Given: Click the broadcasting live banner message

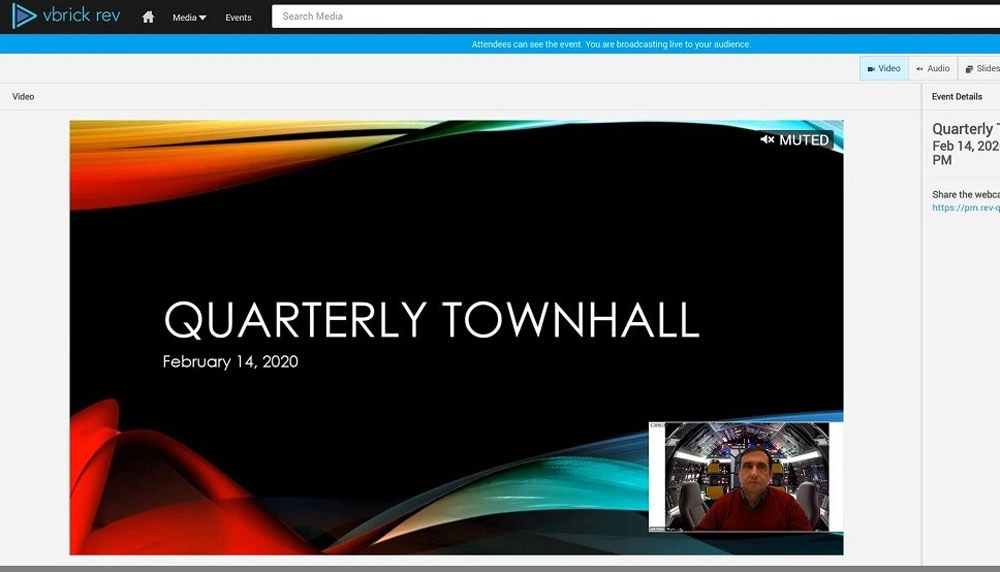Looking at the screenshot, I should tap(611, 44).
